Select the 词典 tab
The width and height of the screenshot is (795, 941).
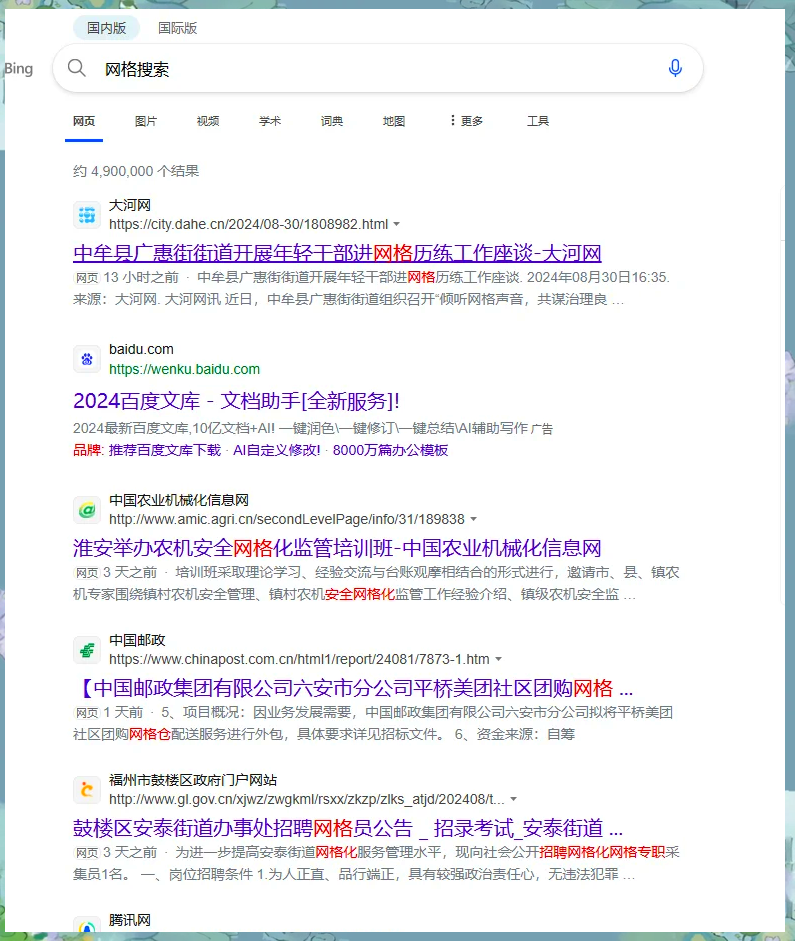pos(332,121)
